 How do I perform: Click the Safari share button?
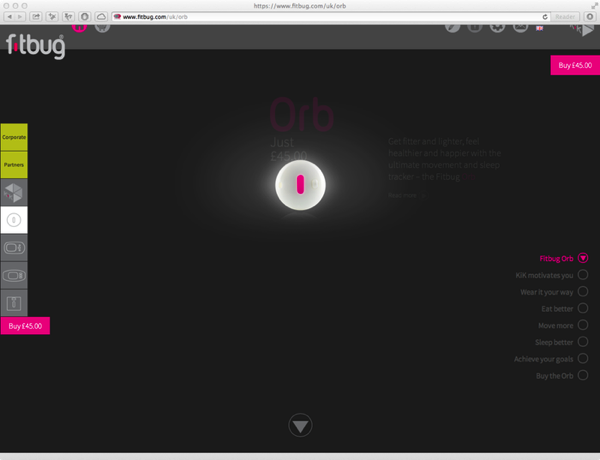(36, 16)
